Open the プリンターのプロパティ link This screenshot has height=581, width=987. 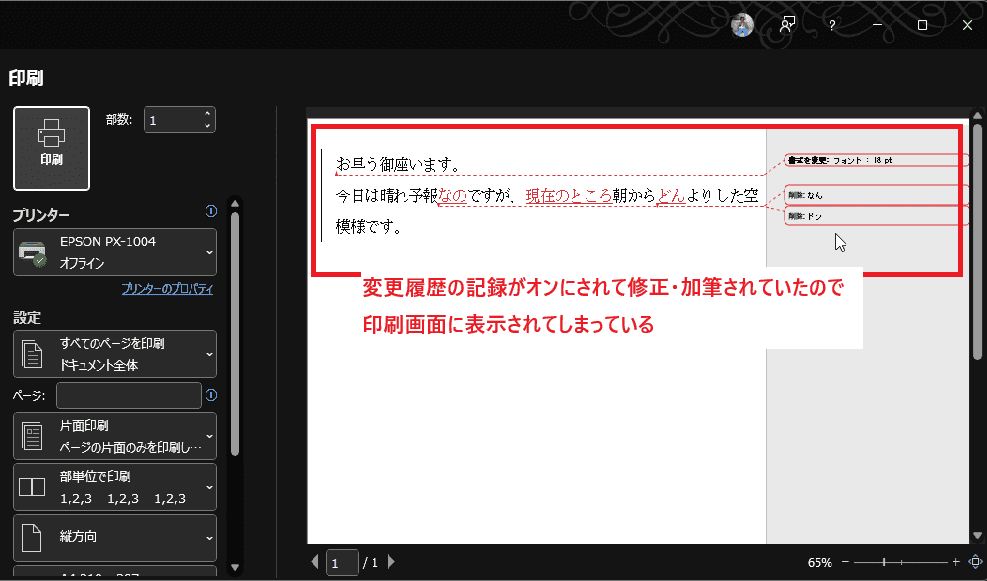tap(167, 289)
